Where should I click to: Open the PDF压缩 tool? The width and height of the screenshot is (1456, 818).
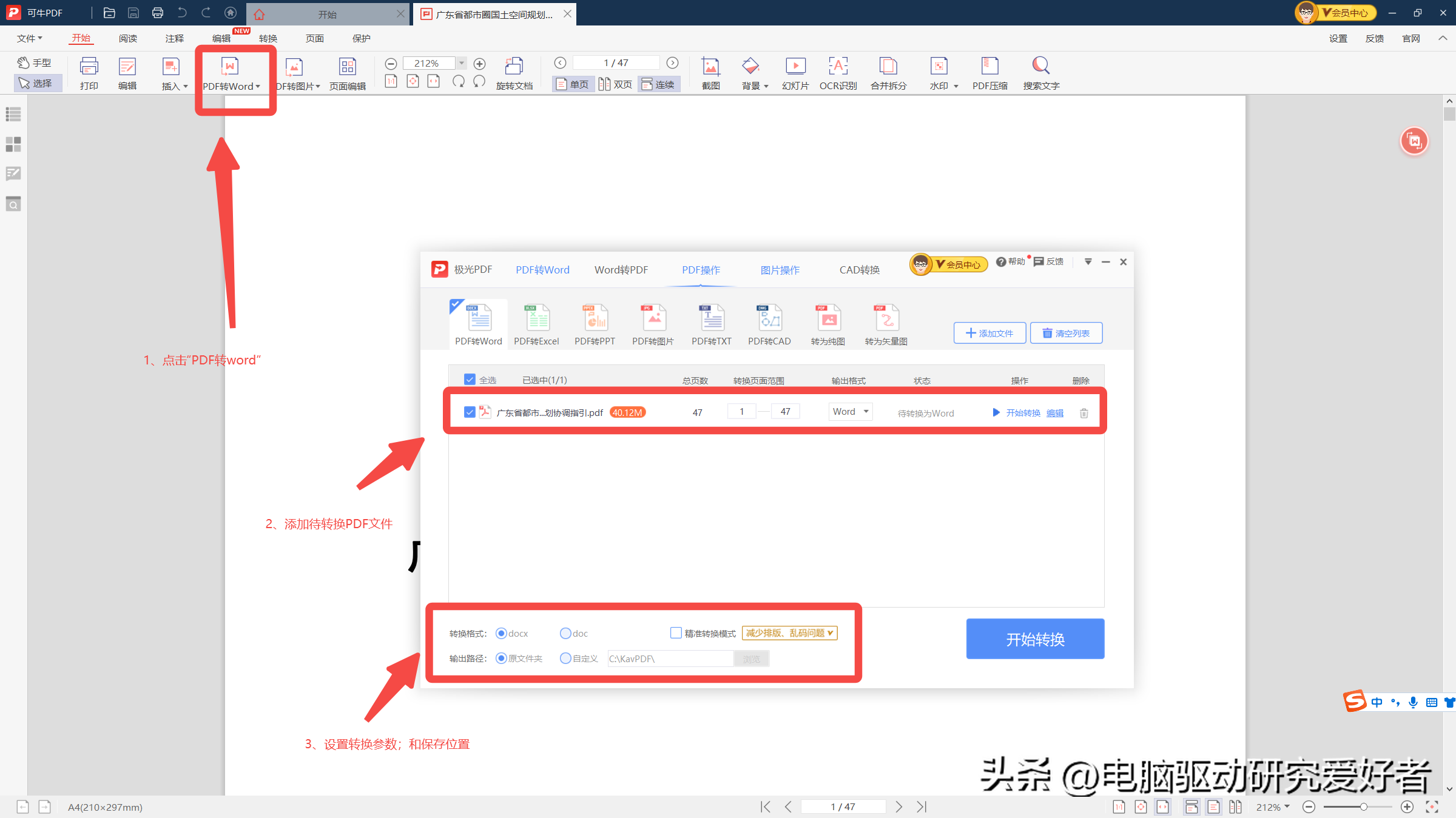click(x=989, y=67)
